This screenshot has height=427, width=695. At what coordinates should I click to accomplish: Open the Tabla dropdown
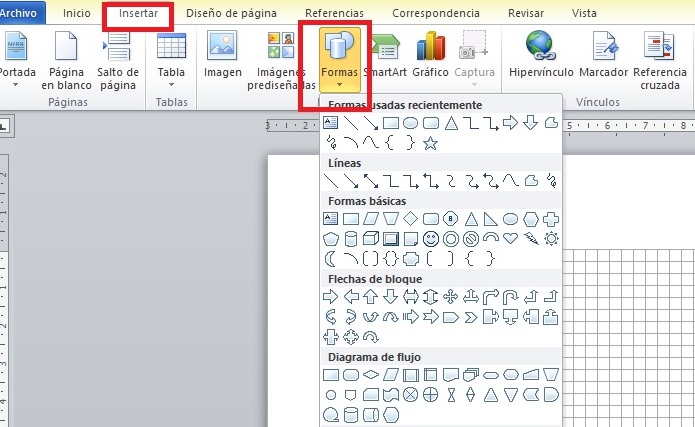pos(171,60)
